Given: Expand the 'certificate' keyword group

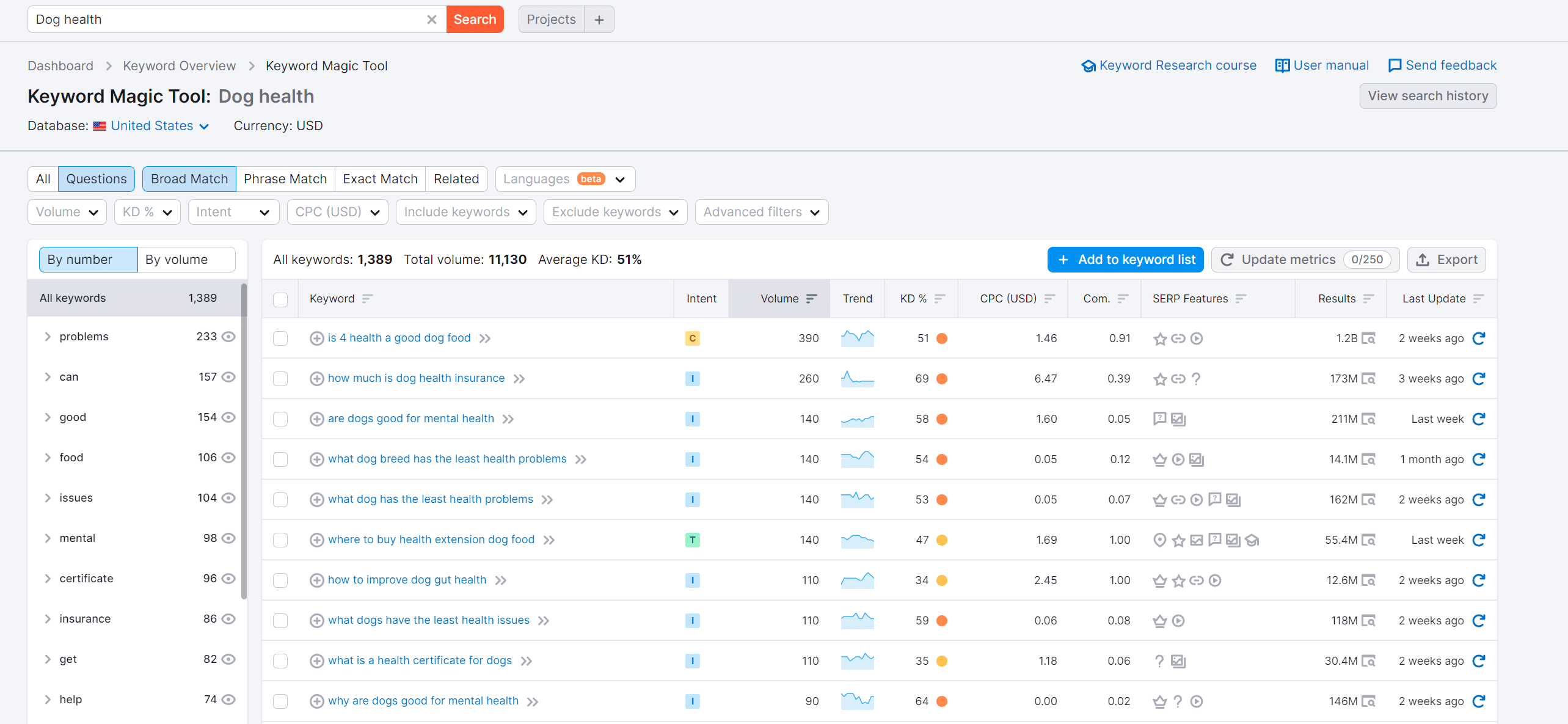Looking at the screenshot, I should 48,579.
